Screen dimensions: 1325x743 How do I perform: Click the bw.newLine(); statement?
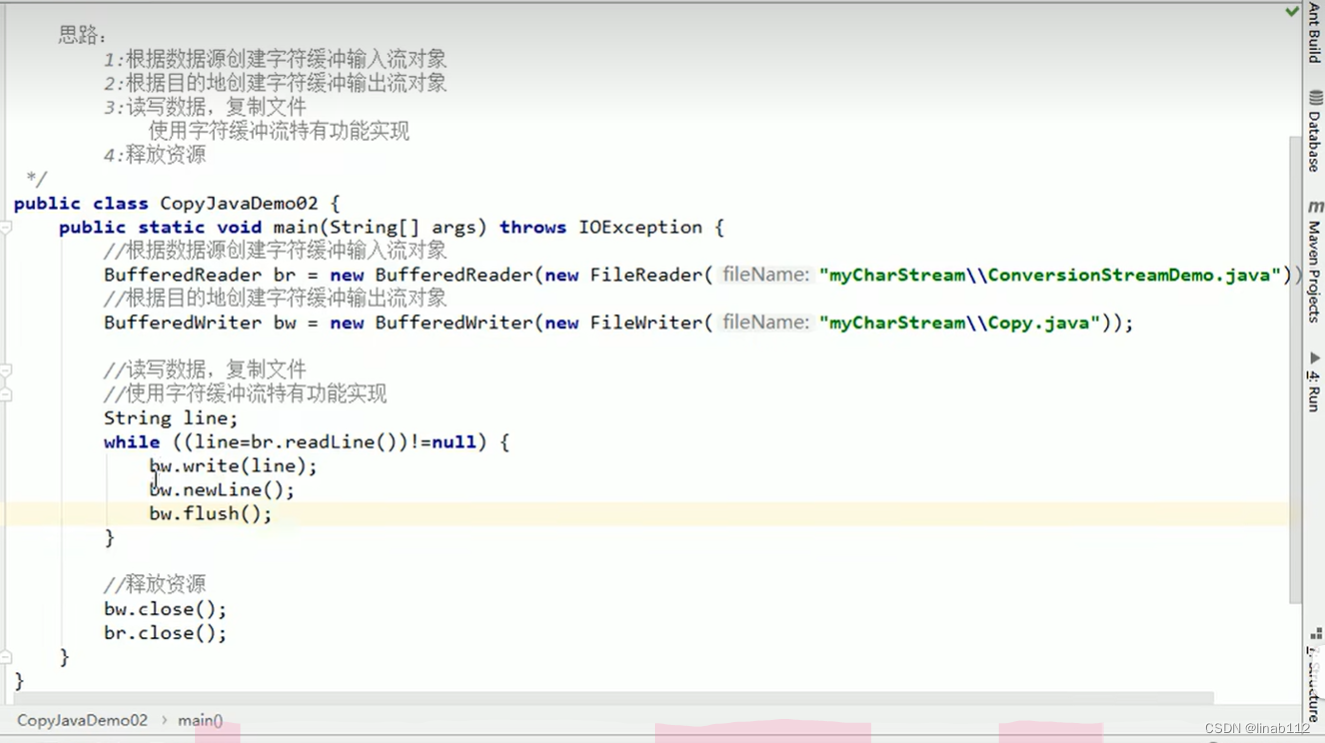click(222, 490)
